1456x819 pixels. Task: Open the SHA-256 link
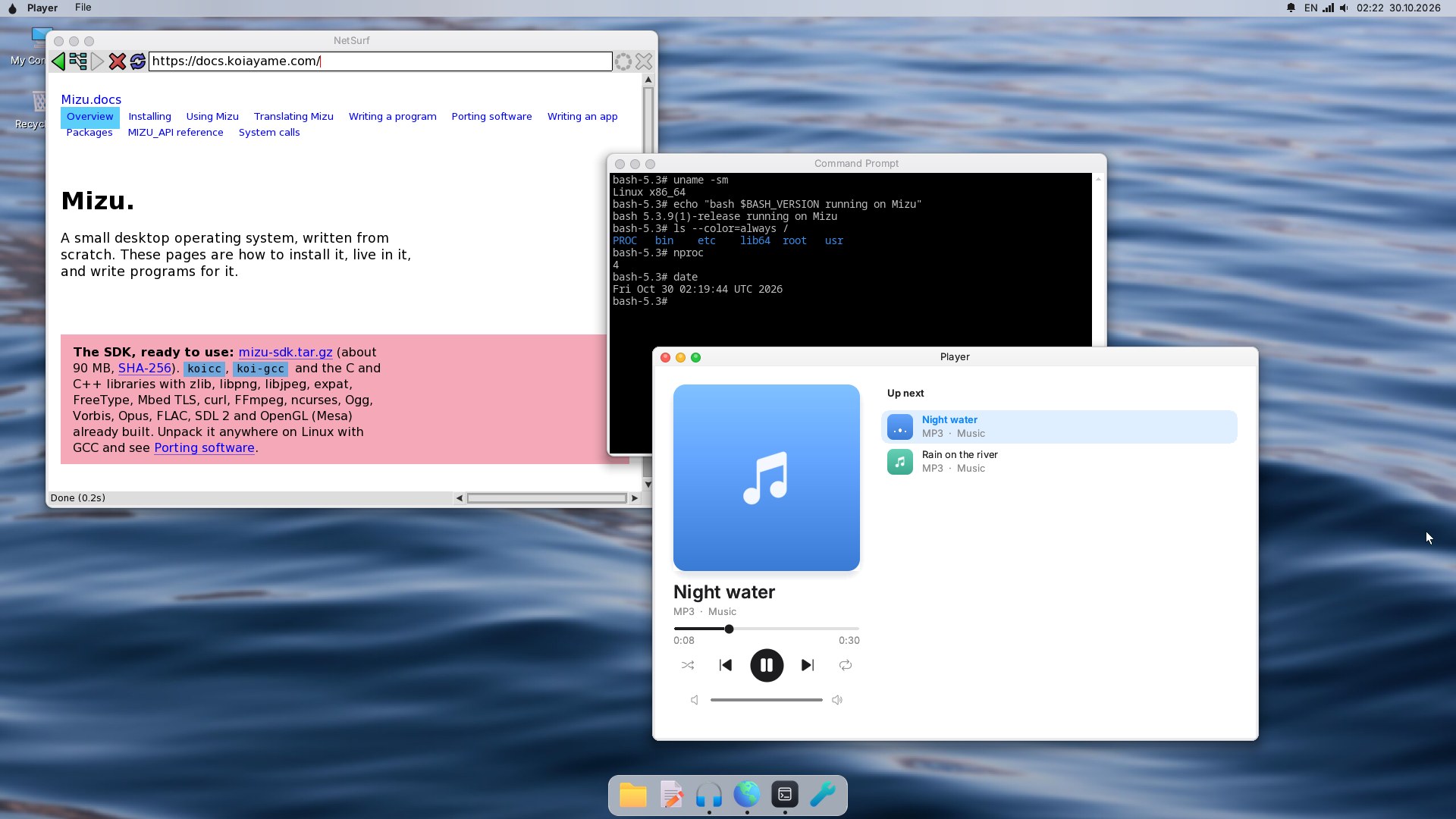tap(145, 369)
